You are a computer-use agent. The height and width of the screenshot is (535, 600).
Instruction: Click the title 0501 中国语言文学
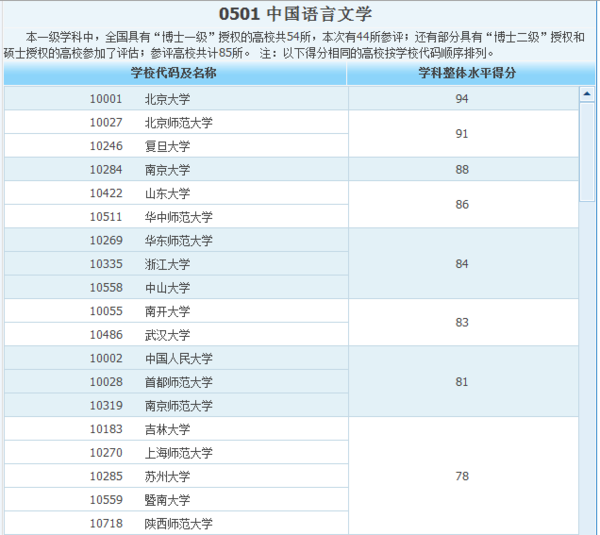pos(295,14)
